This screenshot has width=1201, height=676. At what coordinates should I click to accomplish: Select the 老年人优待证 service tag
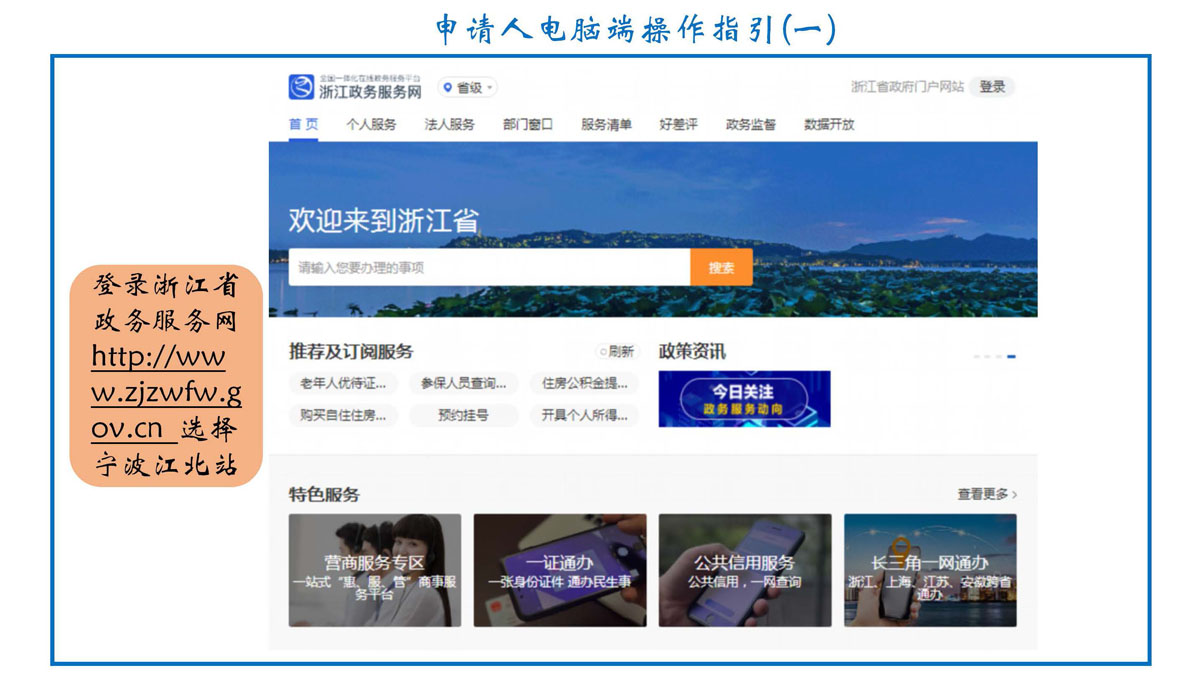(343, 383)
